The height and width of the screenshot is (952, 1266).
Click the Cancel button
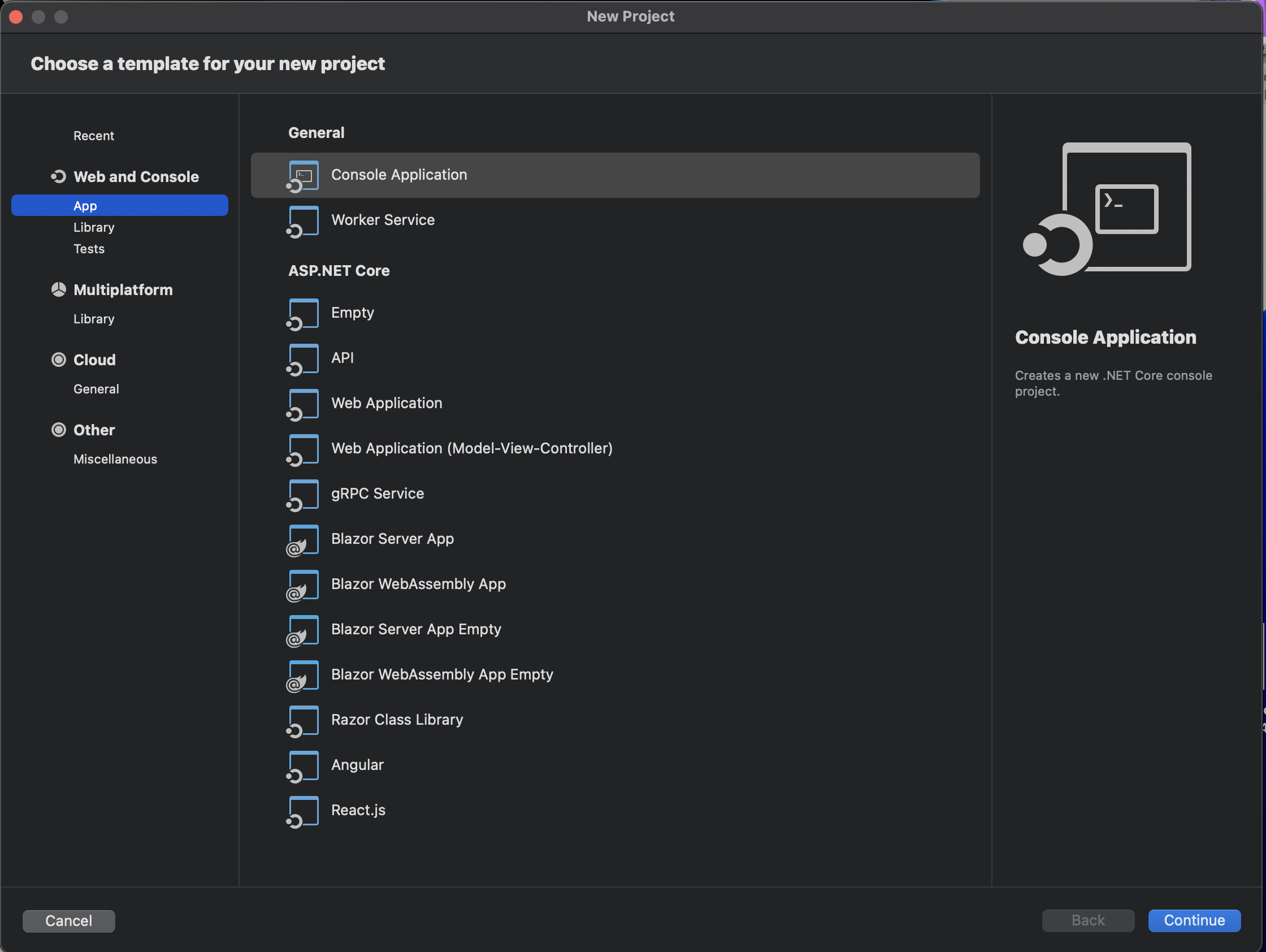point(69,921)
